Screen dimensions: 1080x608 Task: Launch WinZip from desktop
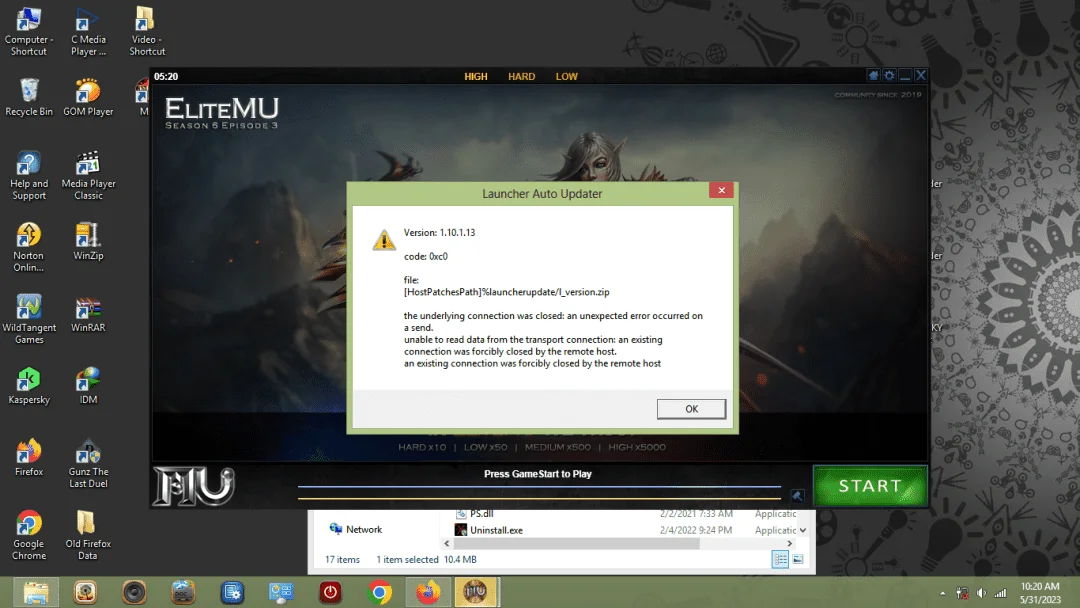(88, 242)
